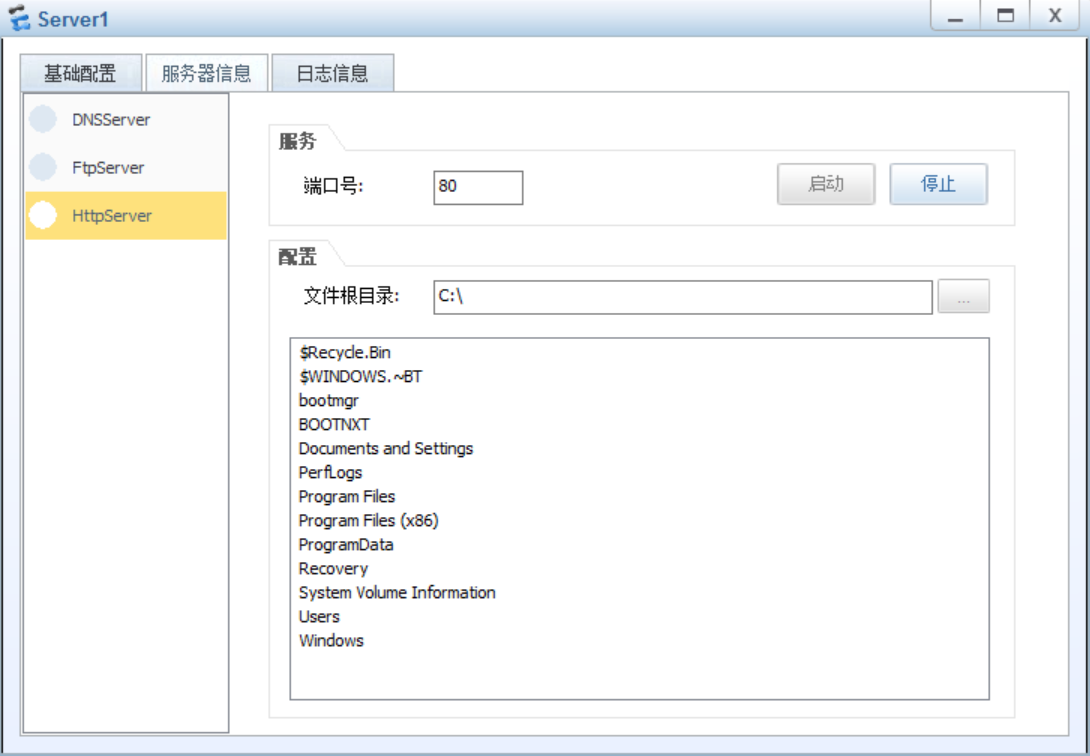Select BOOTNXT in file list
This screenshot has width=1090, height=756.
pyautogui.click(x=334, y=425)
